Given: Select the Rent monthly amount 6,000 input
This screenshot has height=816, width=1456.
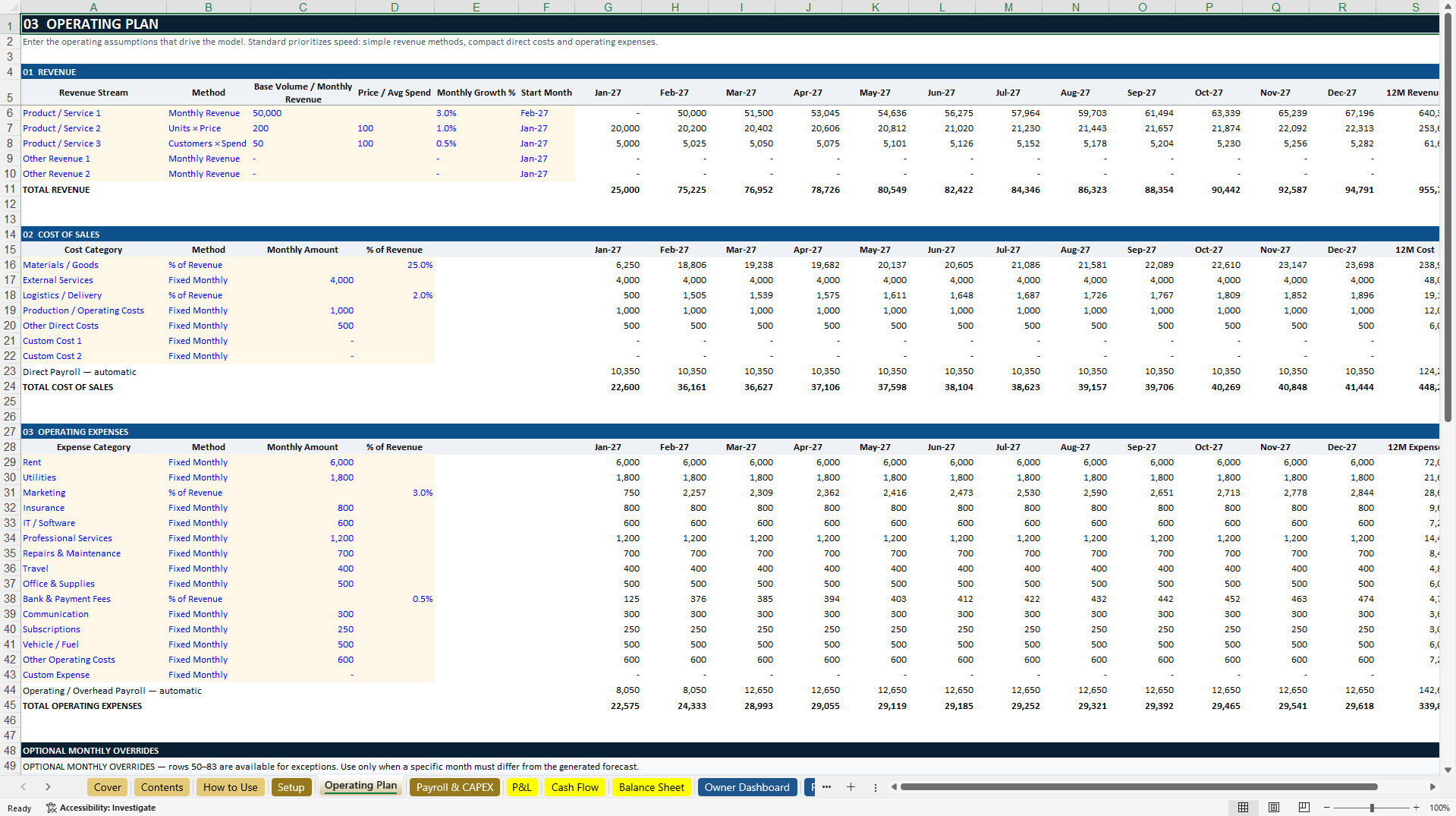Looking at the screenshot, I should tap(303, 462).
